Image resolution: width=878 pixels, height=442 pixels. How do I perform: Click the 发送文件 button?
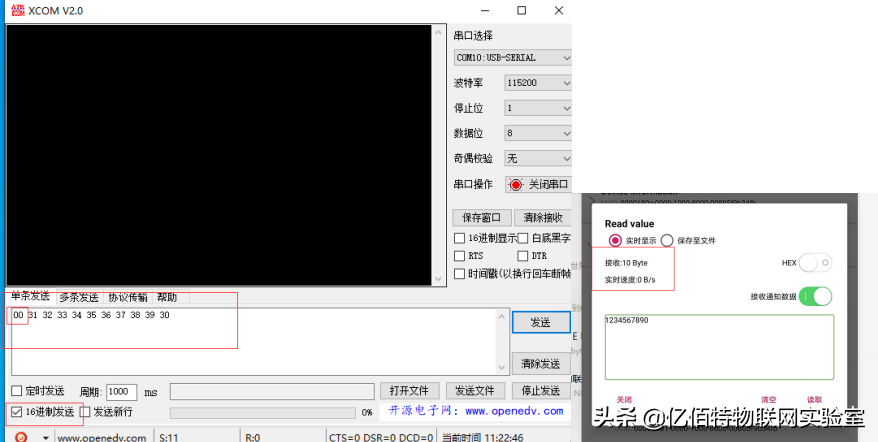coord(475,390)
